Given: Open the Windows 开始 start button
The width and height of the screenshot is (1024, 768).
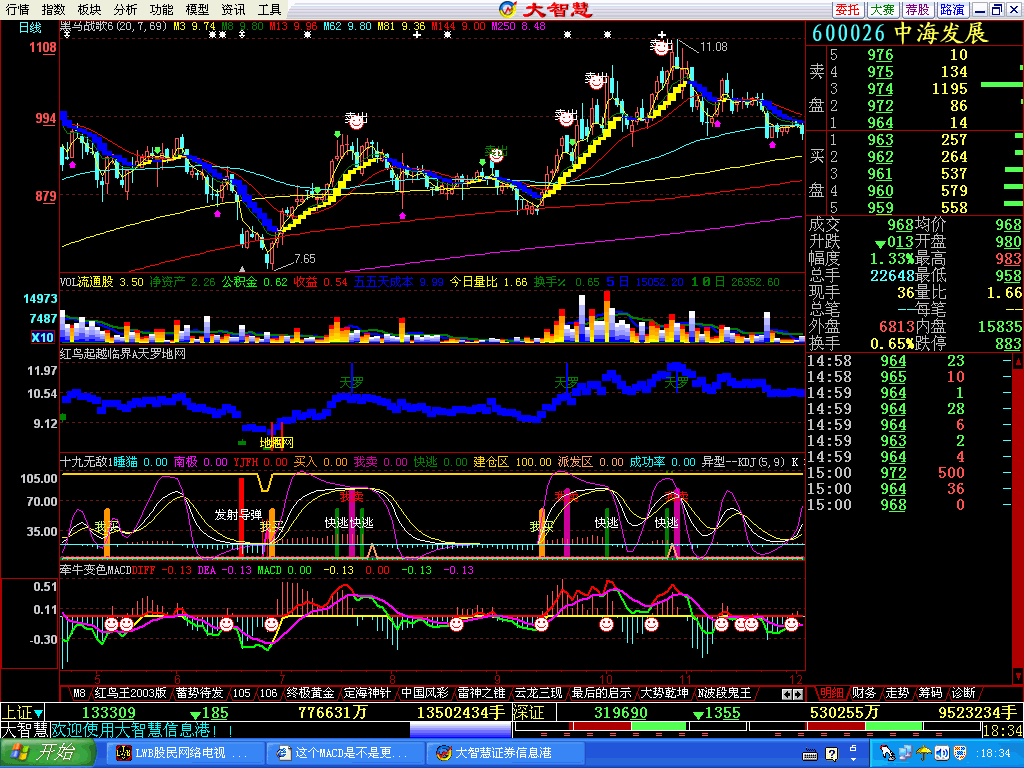Looking at the screenshot, I should (x=46, y=753).
